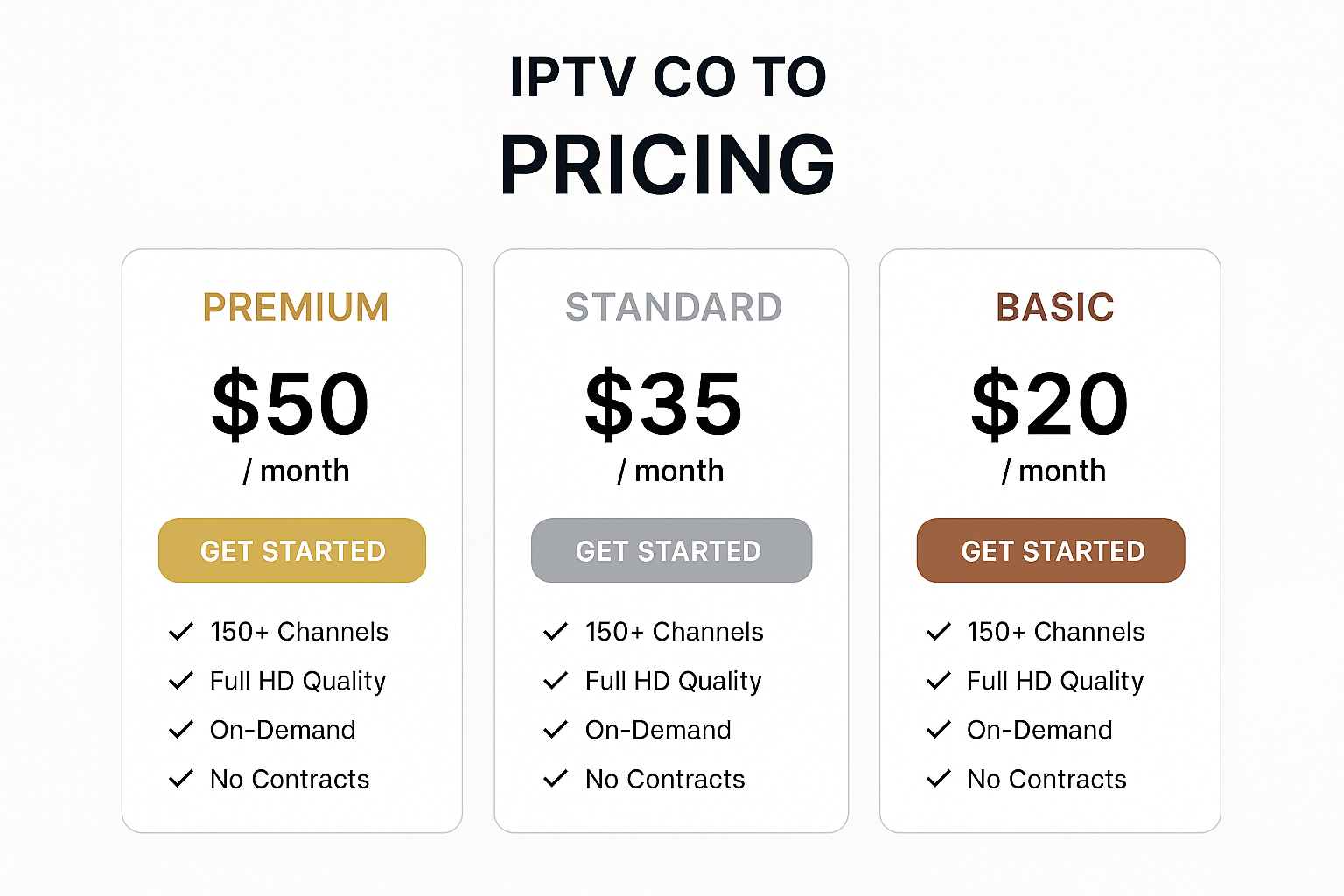
Task: Click the $50 per month price
Action: [x=291, y=424]
